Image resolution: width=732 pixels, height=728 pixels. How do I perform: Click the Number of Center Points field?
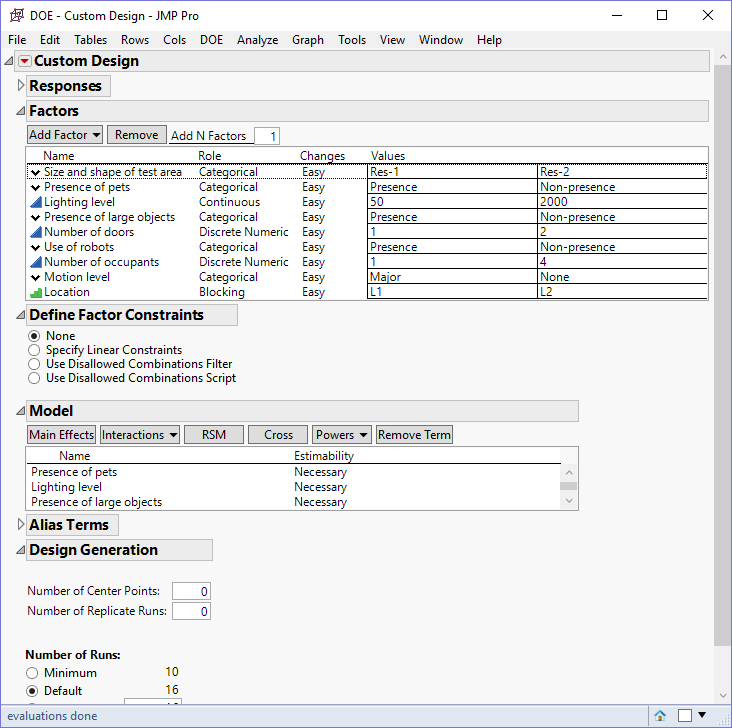(191, 591)
